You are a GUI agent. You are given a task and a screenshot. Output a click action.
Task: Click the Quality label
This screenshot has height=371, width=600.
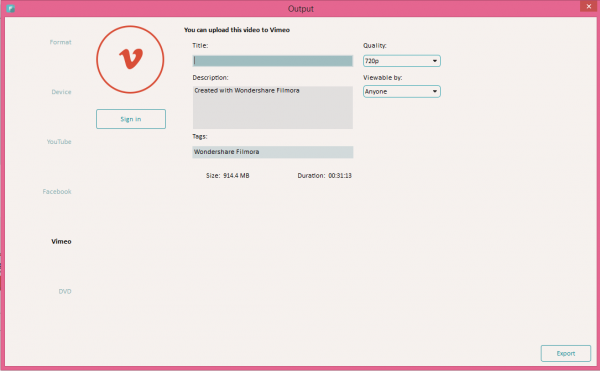pyautogui.click(x=375, y=46)
